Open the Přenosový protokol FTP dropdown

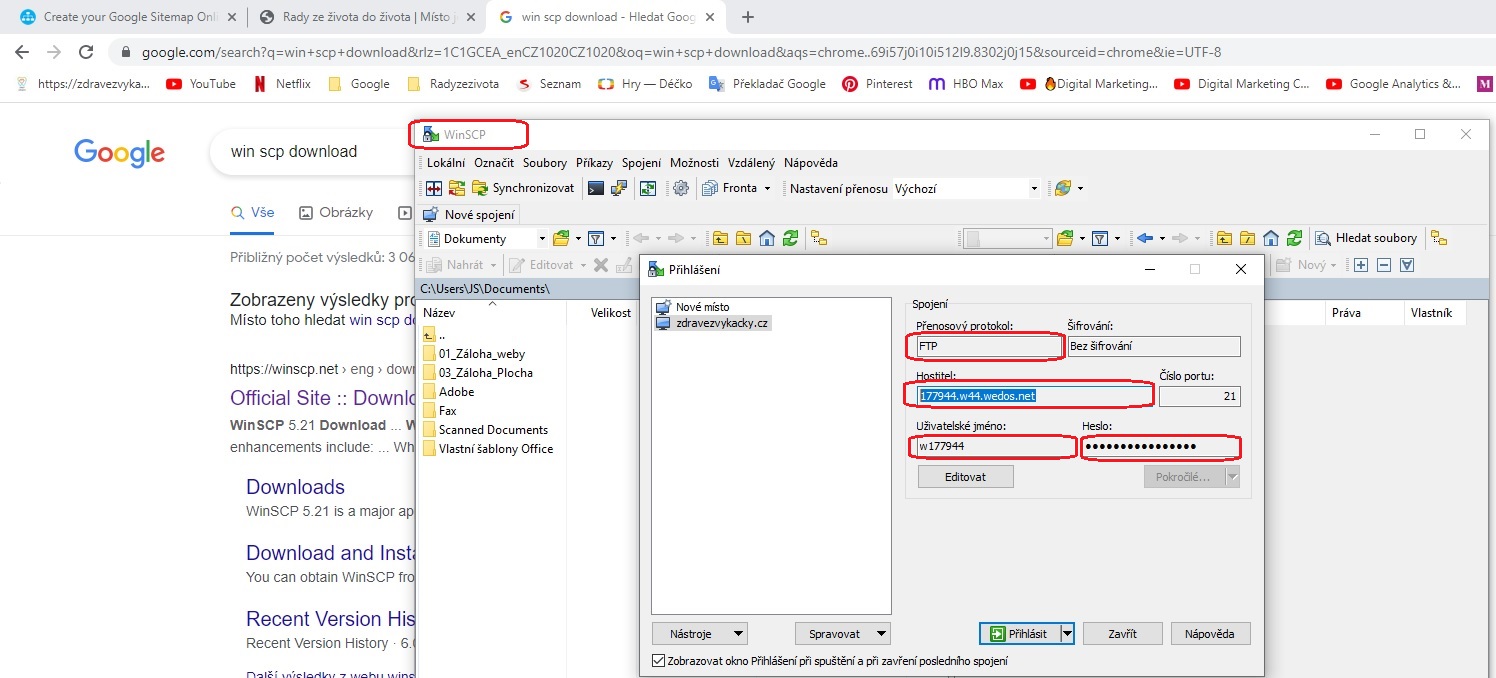pyautogui.click(x=988, y=346)
